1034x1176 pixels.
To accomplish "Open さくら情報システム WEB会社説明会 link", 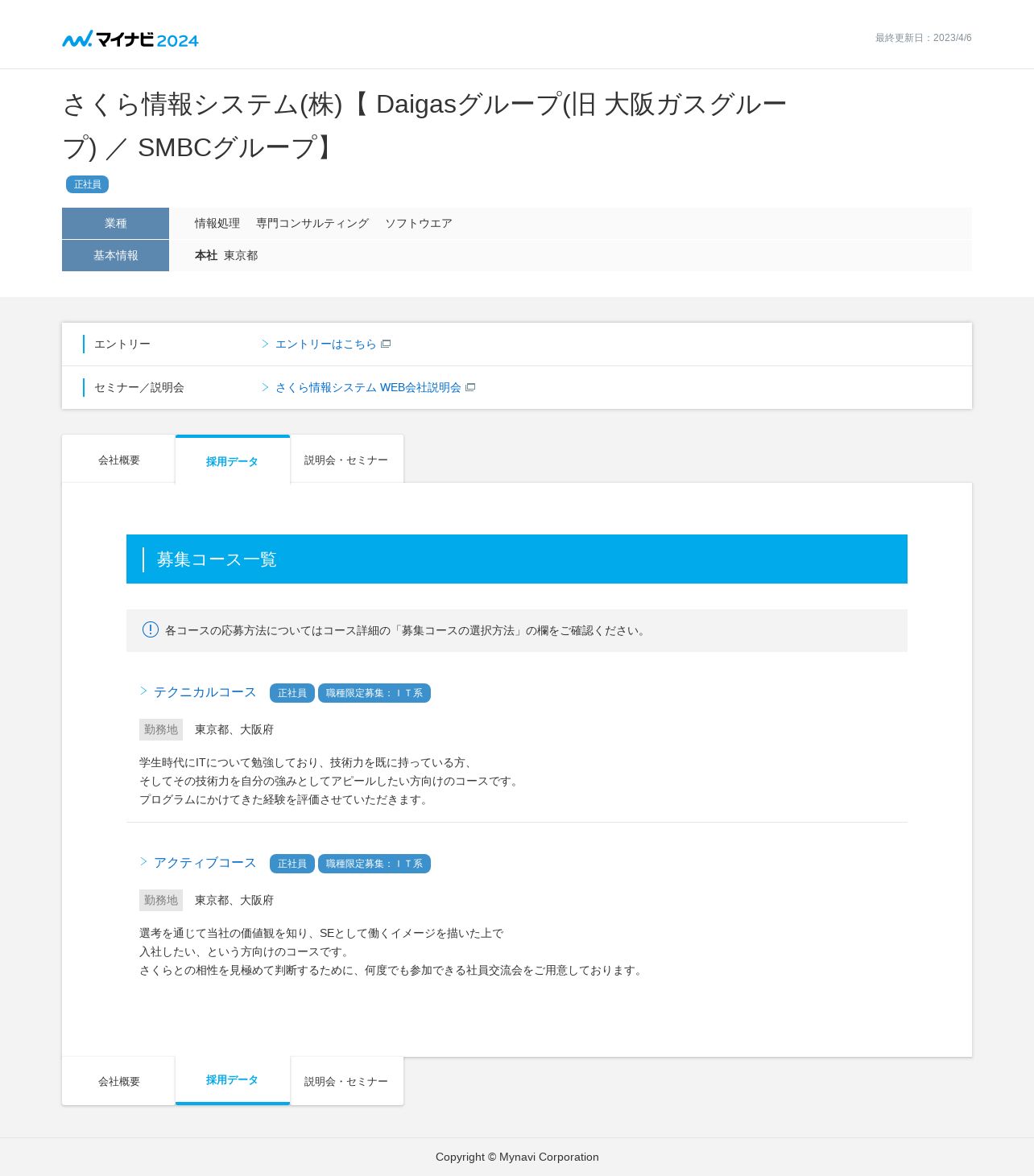I will (x=368, y=387).
